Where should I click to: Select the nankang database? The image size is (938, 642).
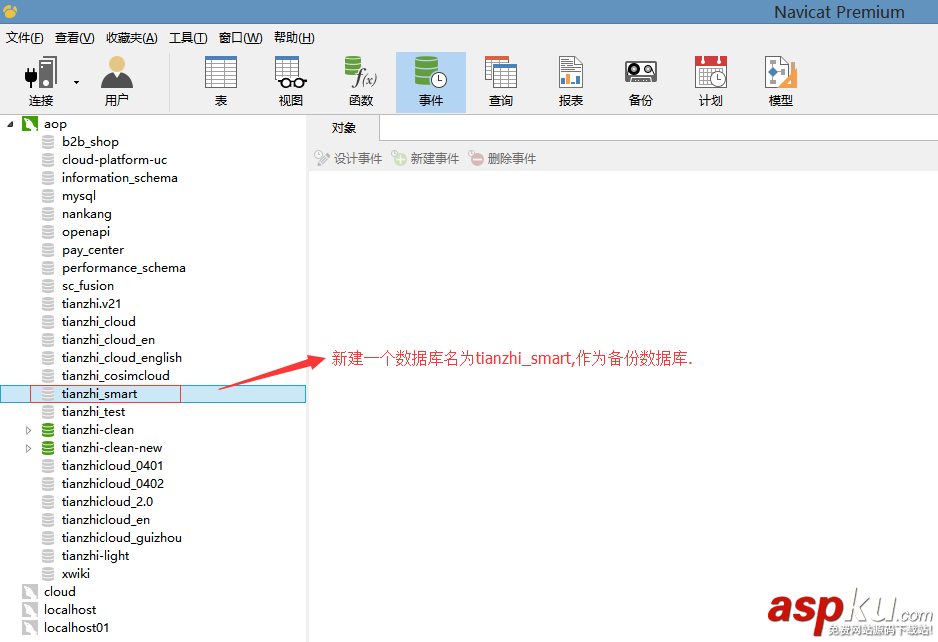pos(86,214)
